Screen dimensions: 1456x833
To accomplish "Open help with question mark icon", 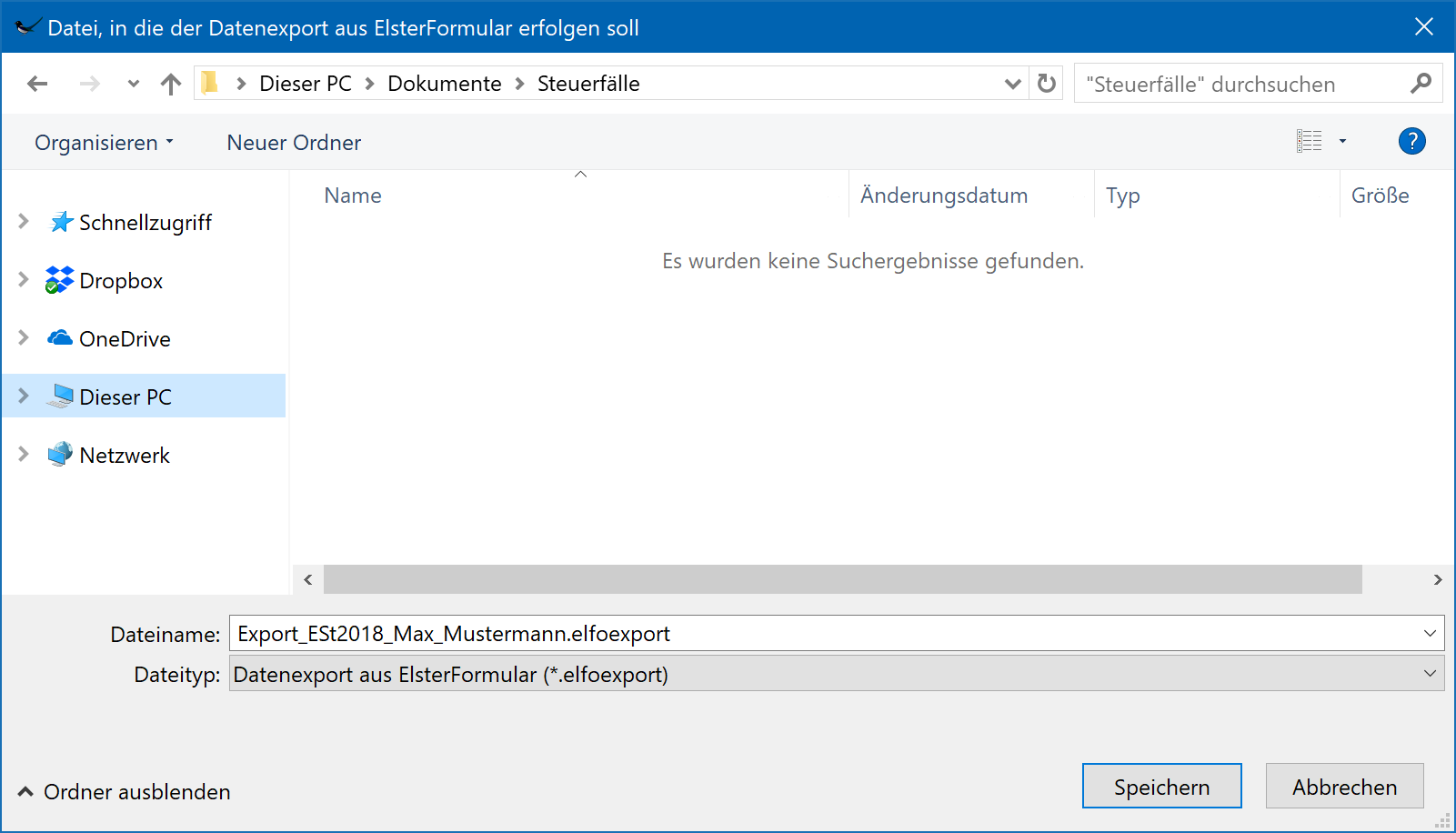I will click(1411, 141).
